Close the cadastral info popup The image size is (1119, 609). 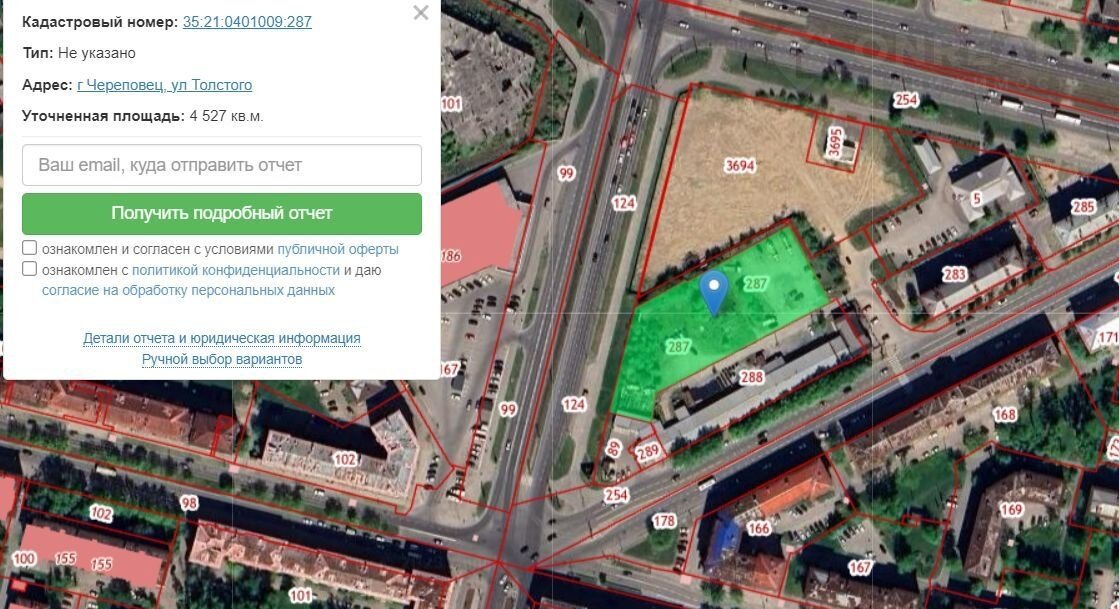[421, 13]
